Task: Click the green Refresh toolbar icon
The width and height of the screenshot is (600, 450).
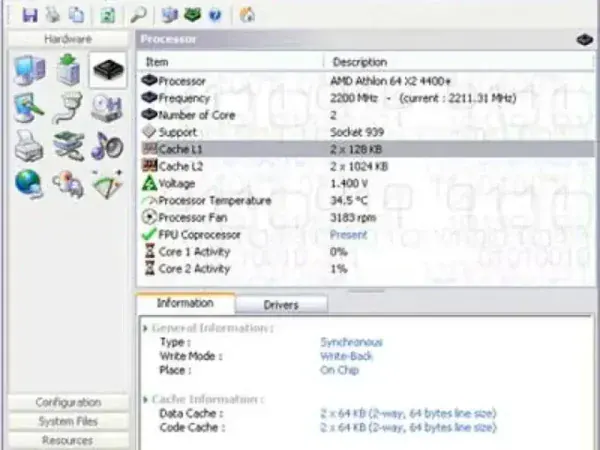Action: 108,15
